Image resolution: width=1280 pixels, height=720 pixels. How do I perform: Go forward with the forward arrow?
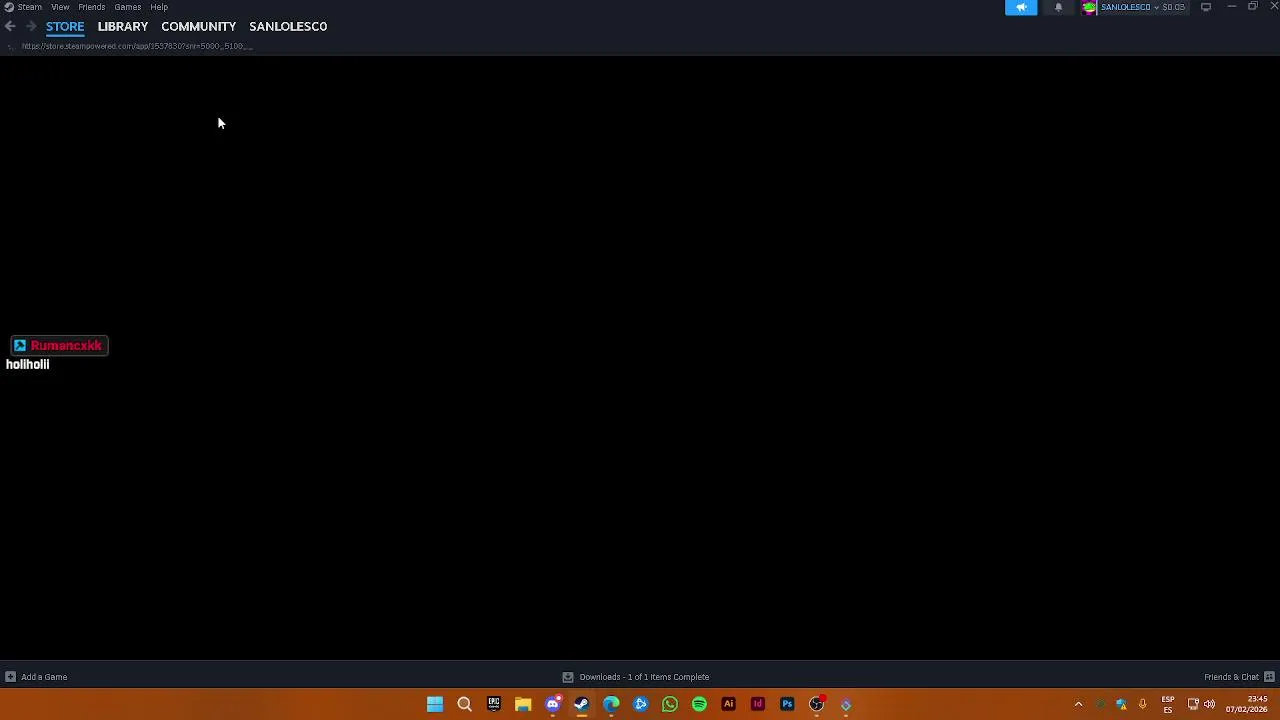coord(31,27)
